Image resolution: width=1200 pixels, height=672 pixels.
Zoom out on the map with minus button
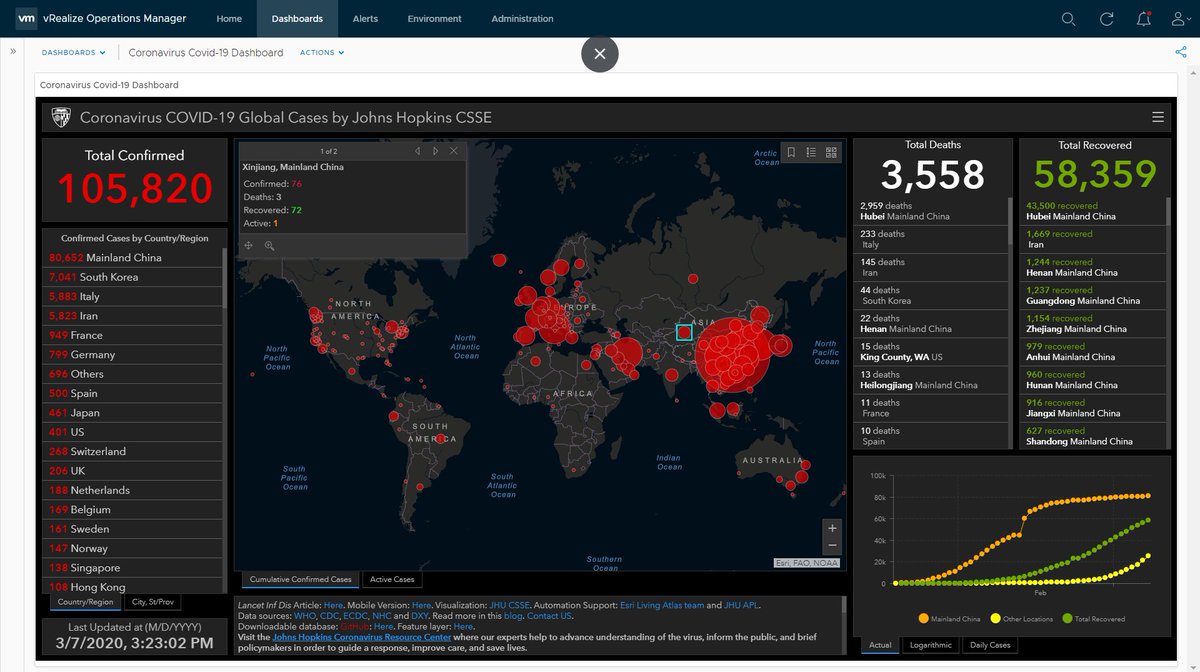click(832, 545)
